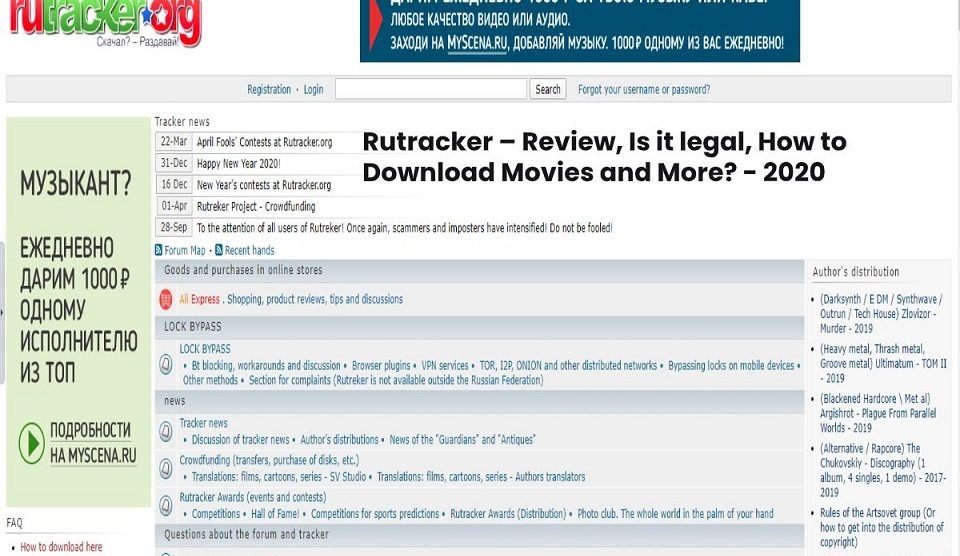Viewport: 960px width, 556px height.
Task: Open the Section for complaints subforum
Action: pos(396,380)
